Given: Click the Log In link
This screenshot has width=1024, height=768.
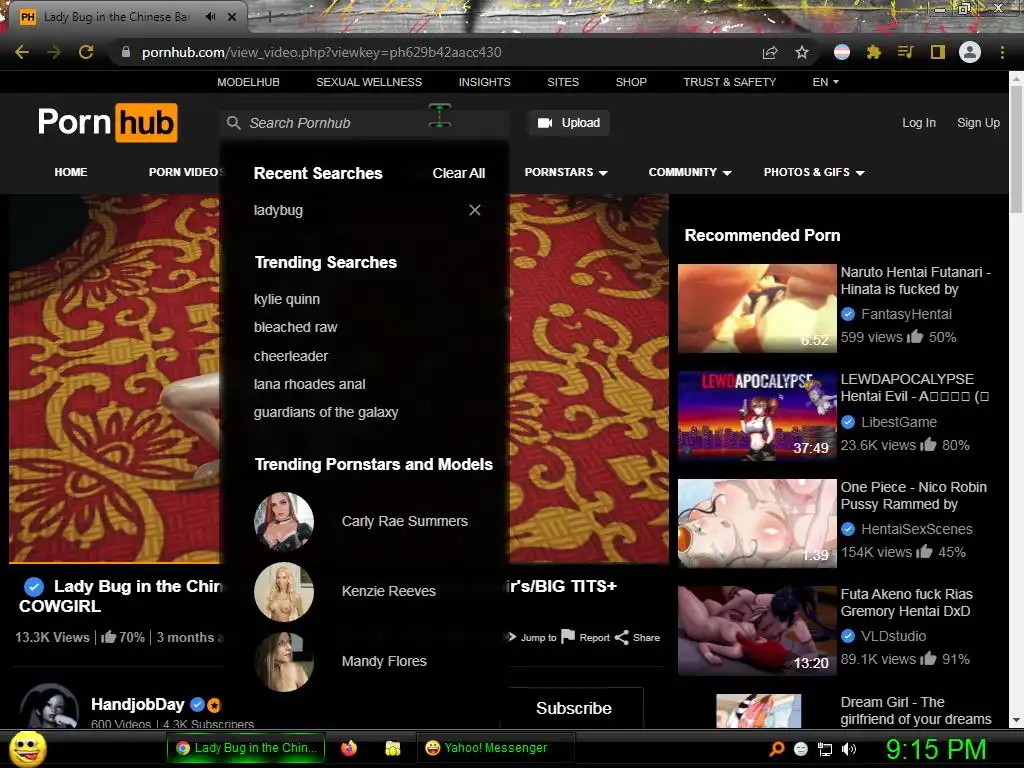Looking at the screenshot, I should point(919,123).
